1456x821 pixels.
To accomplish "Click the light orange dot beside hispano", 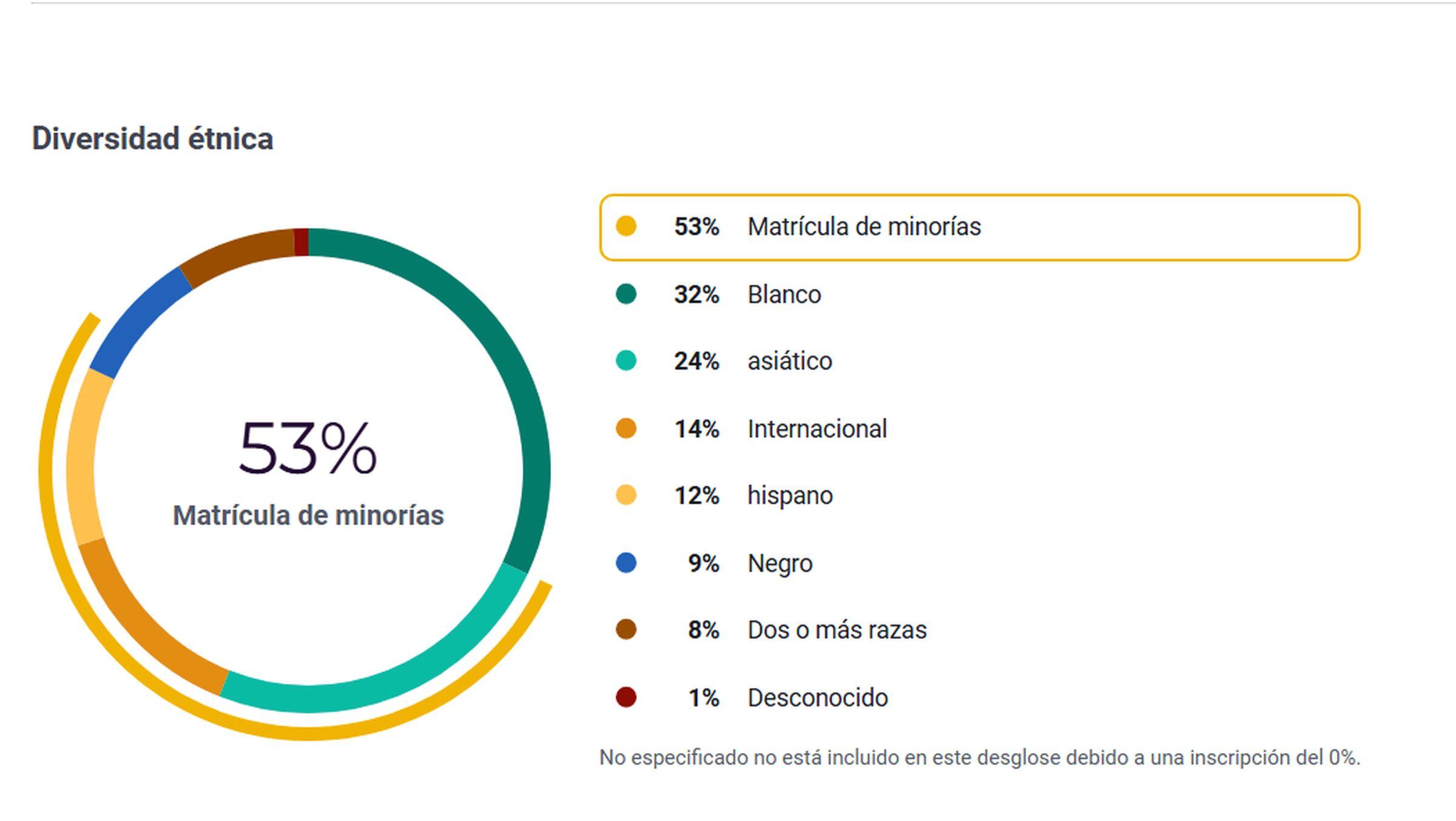I will [625, 495].
